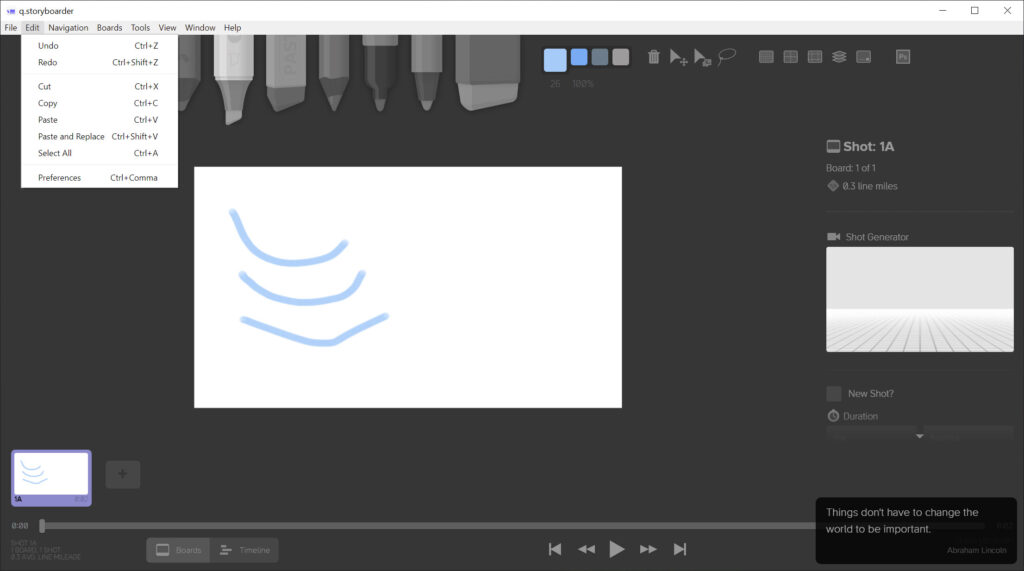Viewport: 1024px width, 571px height.
Task: Pick the current light blue color swatch
Action: (555, 59)
